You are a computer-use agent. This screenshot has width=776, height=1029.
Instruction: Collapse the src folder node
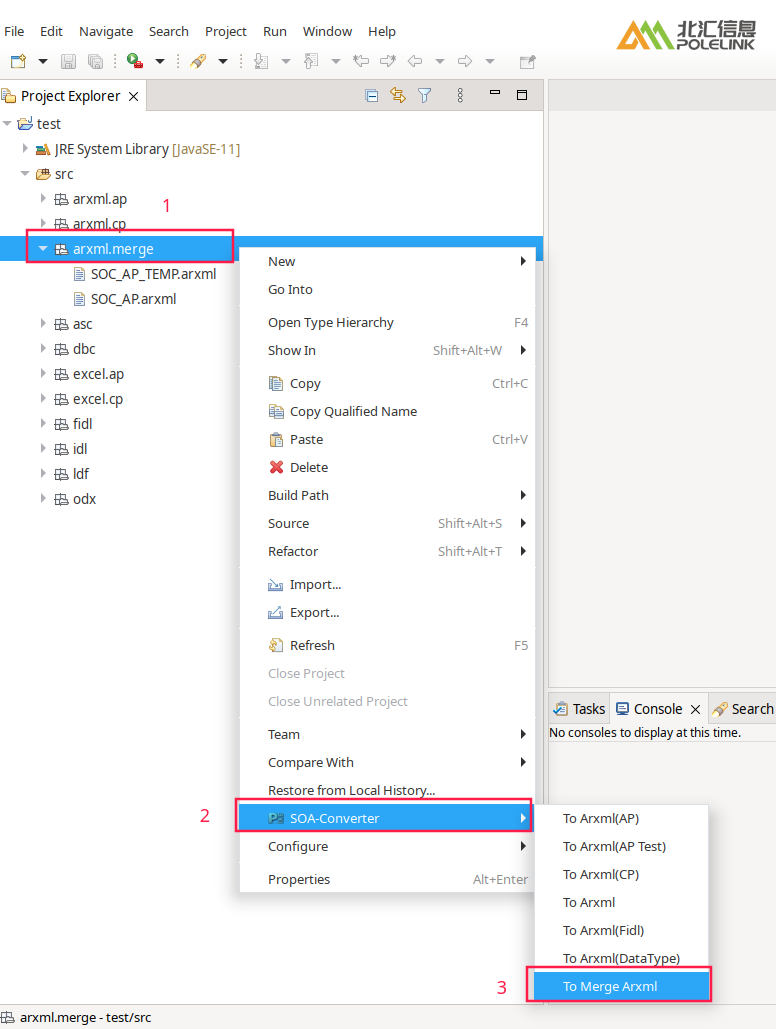pyautogui.click(x=25, y=174)
